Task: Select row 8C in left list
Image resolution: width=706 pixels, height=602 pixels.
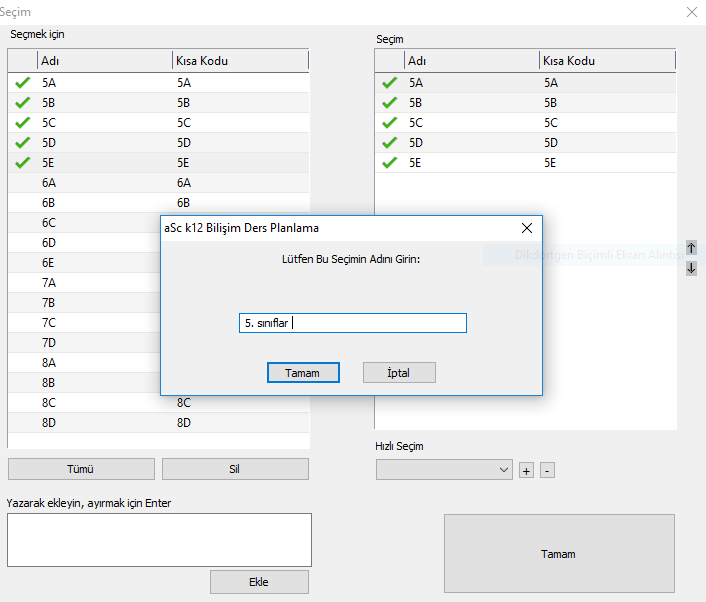Action: [158, 403]
